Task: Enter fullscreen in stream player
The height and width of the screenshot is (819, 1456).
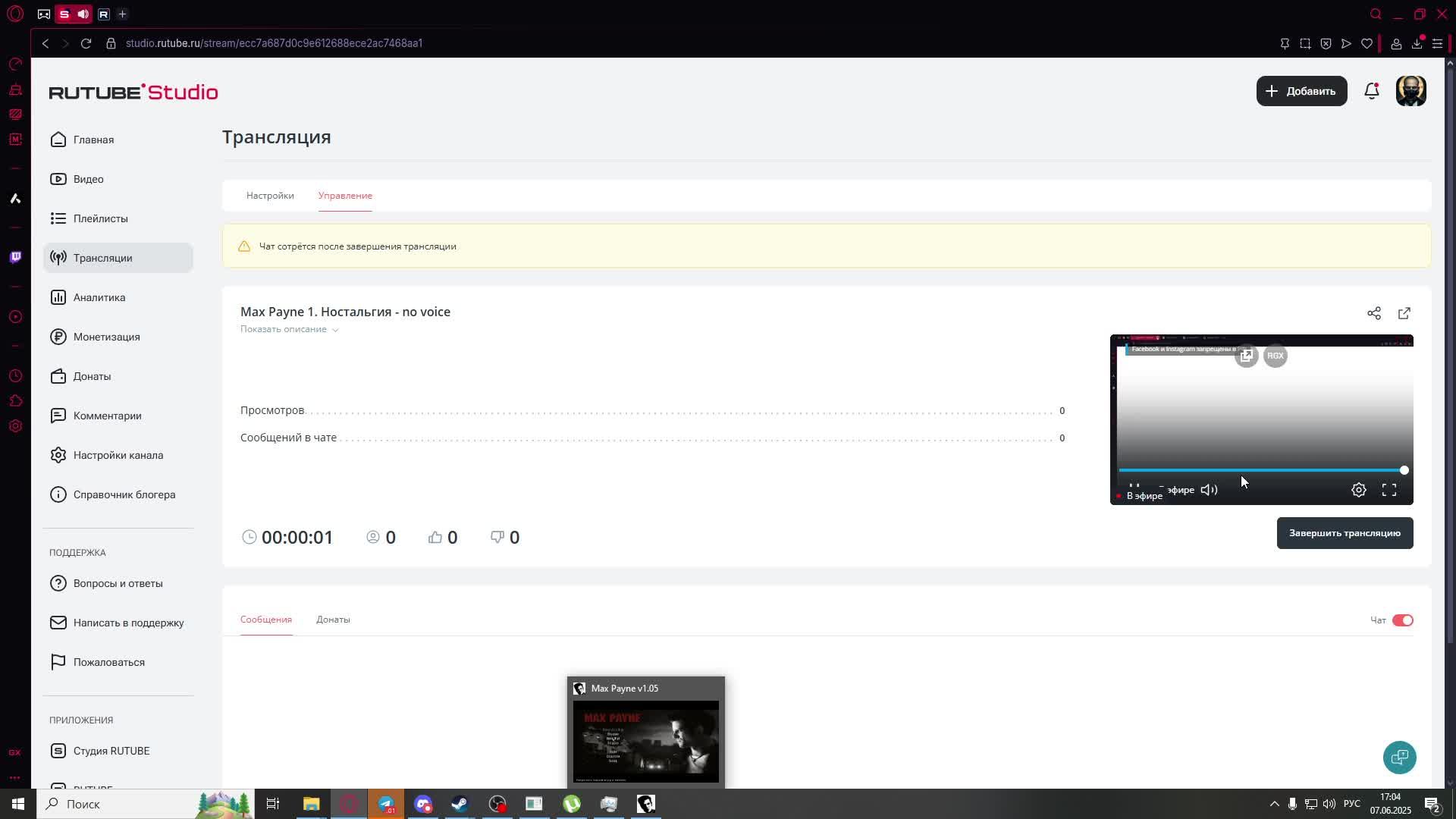Action: pos(1389,490)
